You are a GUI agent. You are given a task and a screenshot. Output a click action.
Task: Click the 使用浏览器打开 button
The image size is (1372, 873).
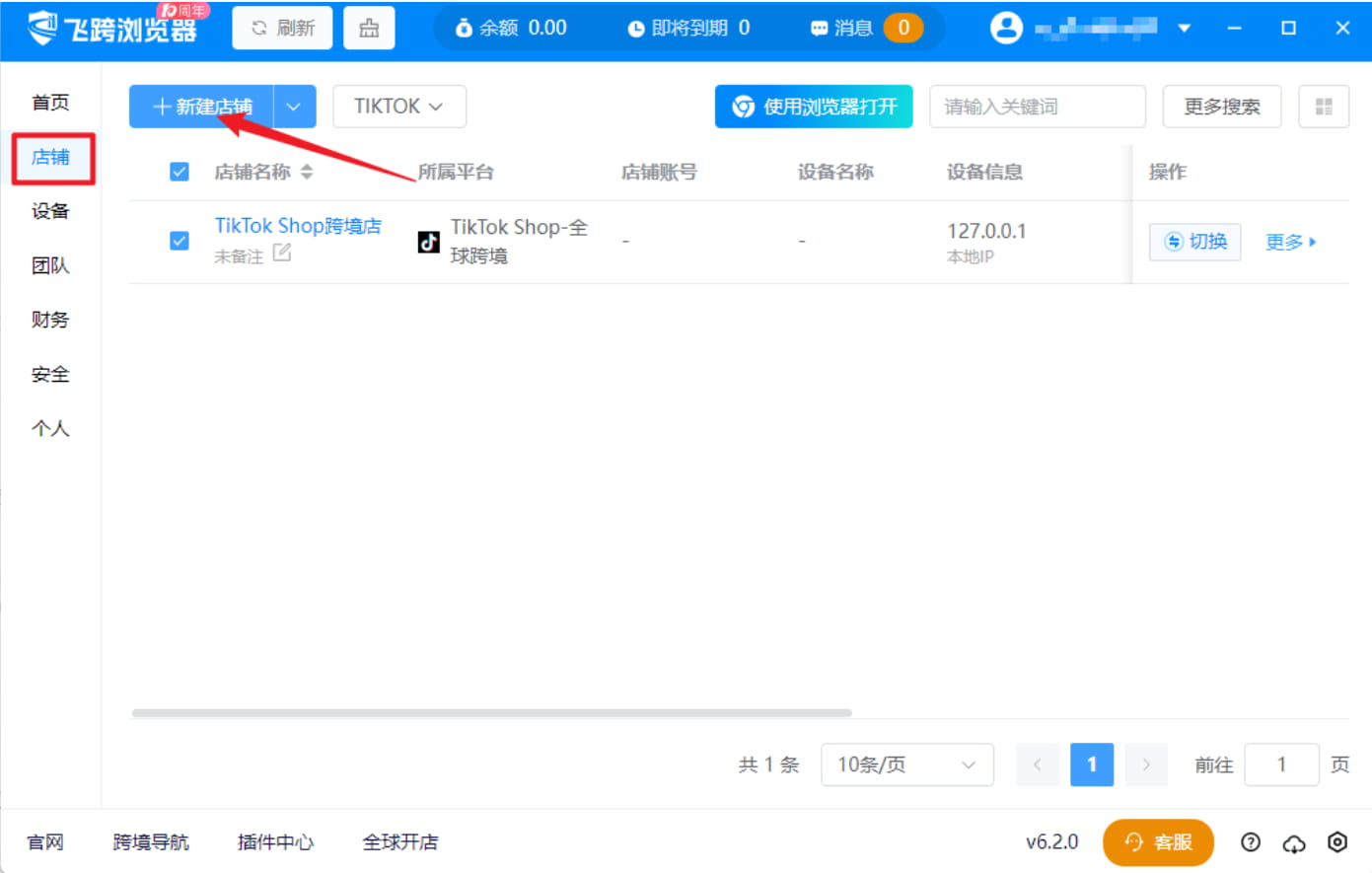click(x=813, y=107)
